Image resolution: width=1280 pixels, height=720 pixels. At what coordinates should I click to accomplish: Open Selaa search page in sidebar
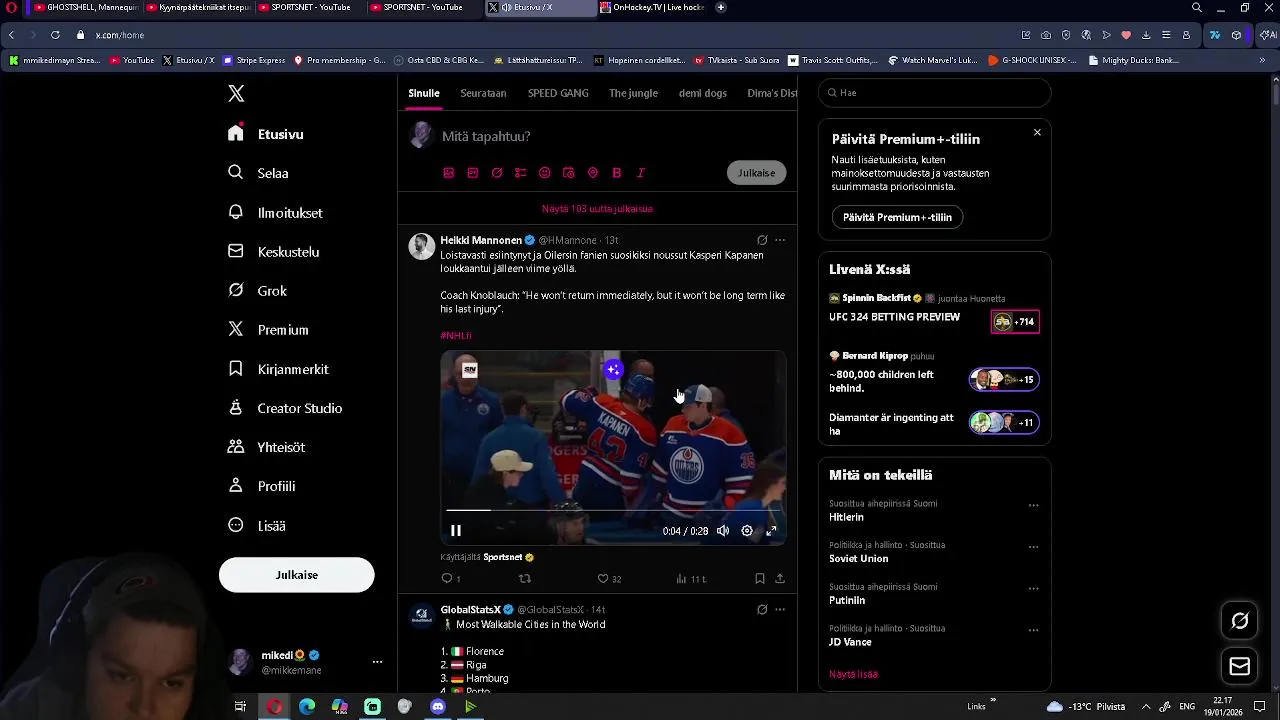click(x=259, y=173)
